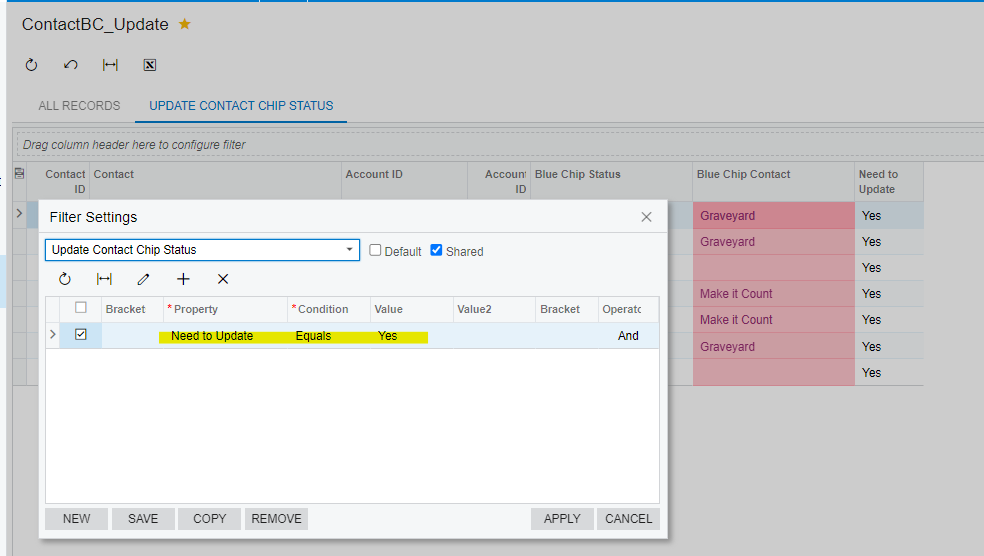
Task: Click the grid settings icon beside Contact ID header
Action: pos(19,174)
